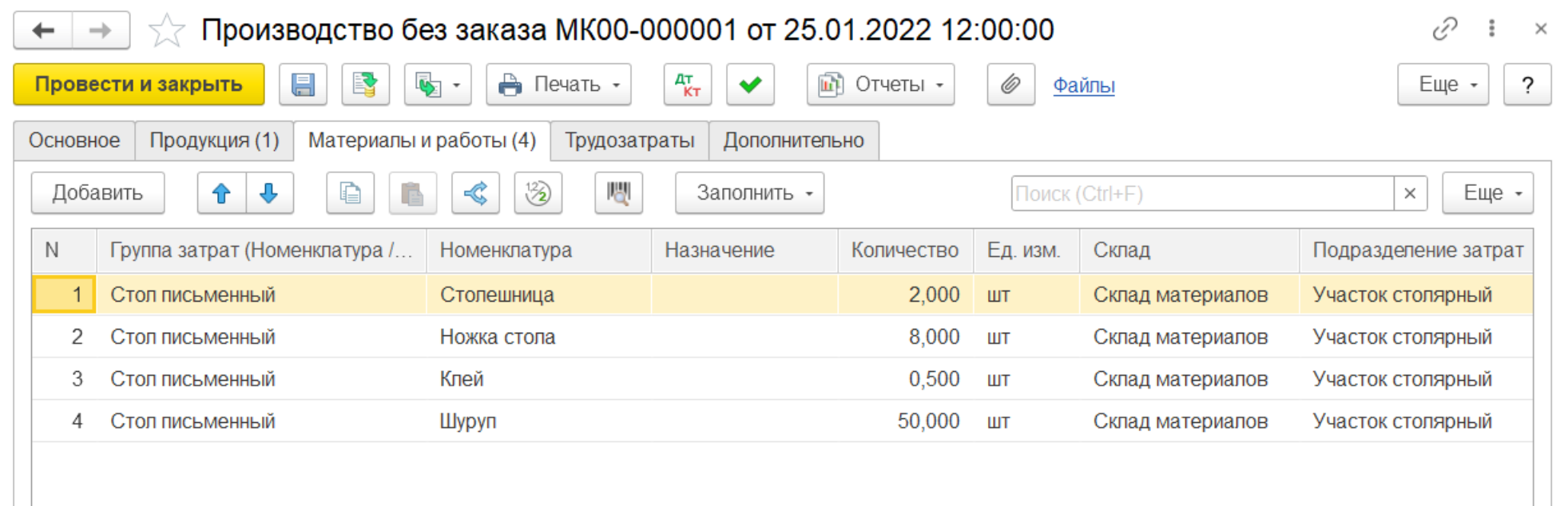Open the Трудозатраты tab
This screenshot has height=506, width=1568.
[629, 140]
